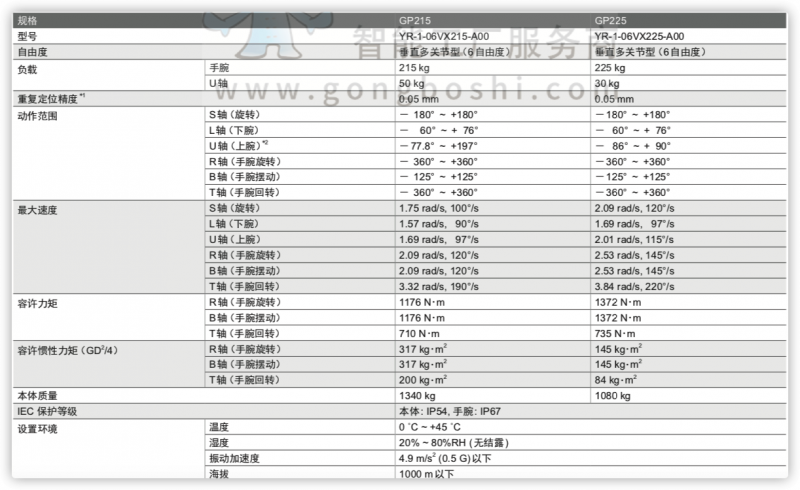Viewport: 800px width, 490px height.
Task: Click the 1000 m 以下 altitude value
Action: [x=426, y=474]
